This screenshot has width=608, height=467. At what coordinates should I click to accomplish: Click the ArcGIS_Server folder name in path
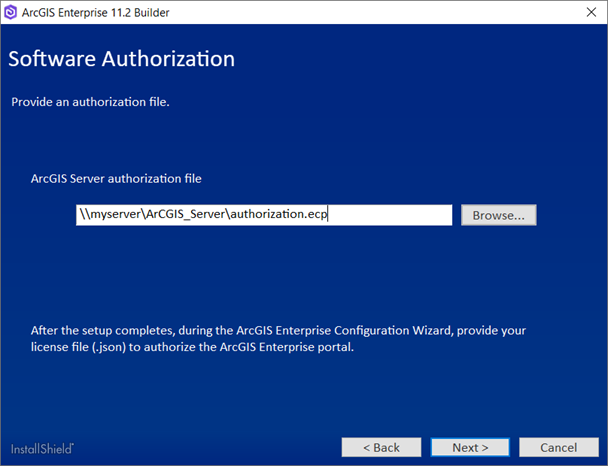pyautogui.click(x=188, y=215)
